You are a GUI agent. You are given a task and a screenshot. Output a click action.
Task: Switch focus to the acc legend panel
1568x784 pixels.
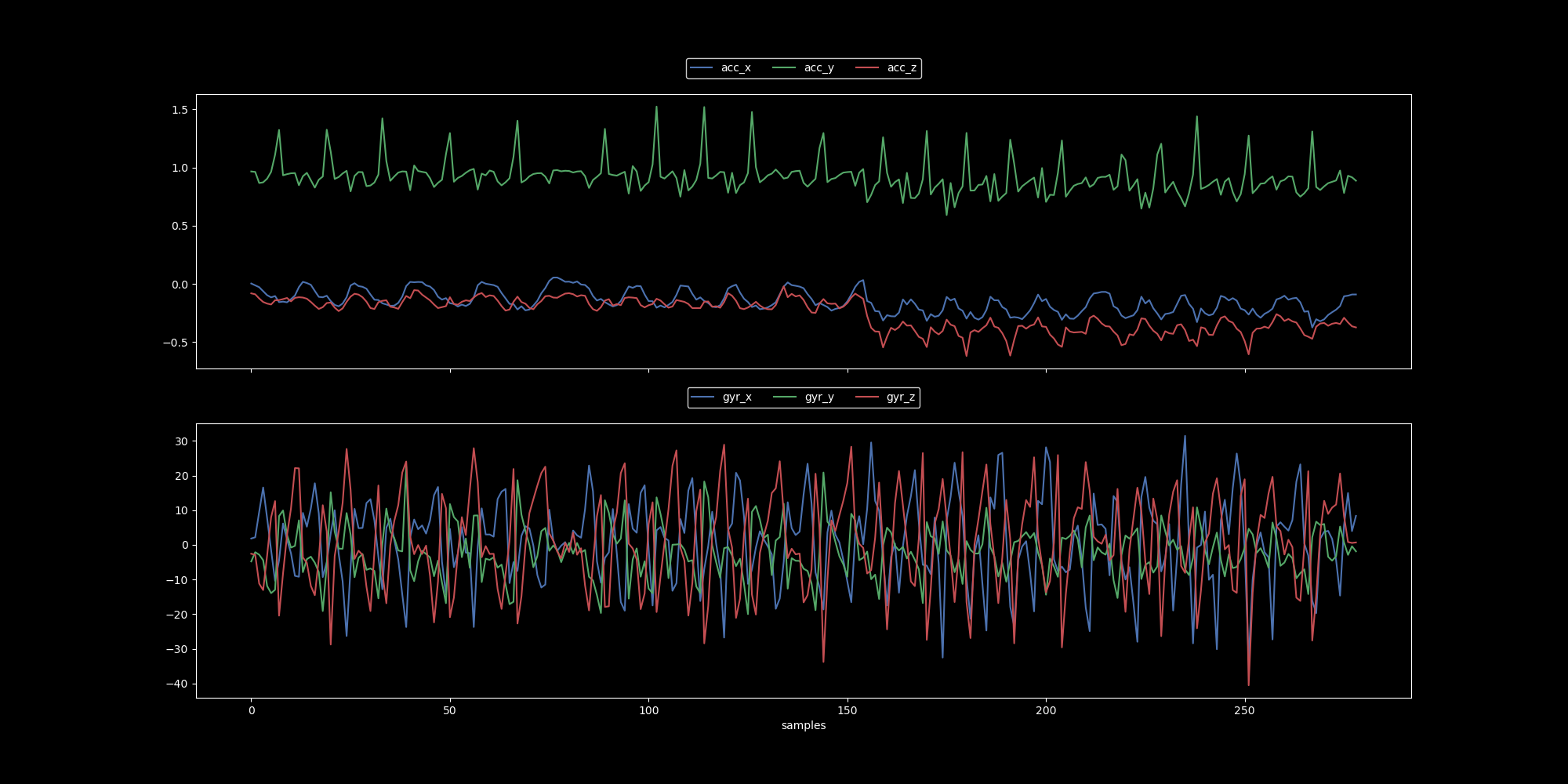(x=804, y=68)
